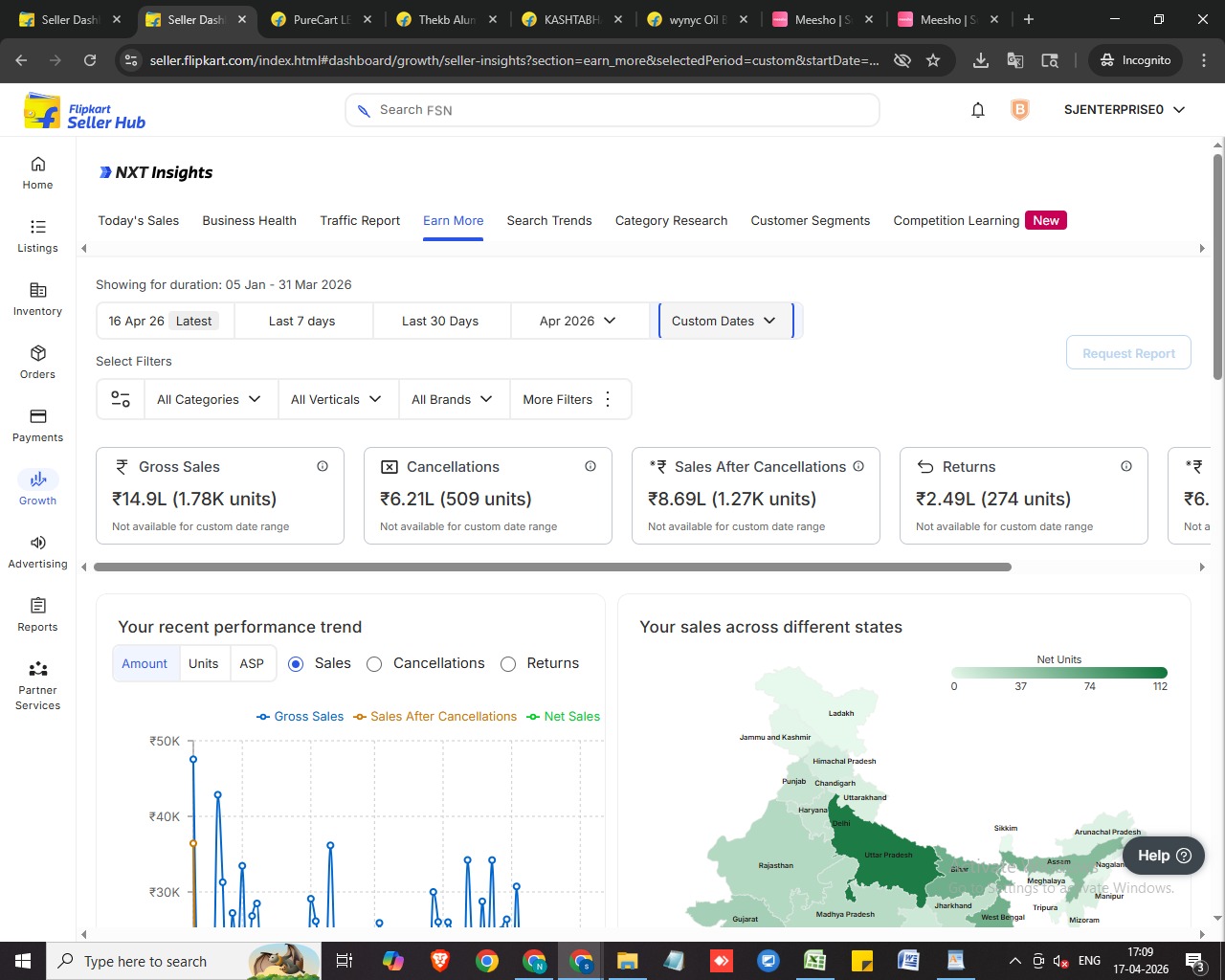This screenshot has height=980, width=1225.
Task: Show info for Cancellations card
Action: click(590, 466)
